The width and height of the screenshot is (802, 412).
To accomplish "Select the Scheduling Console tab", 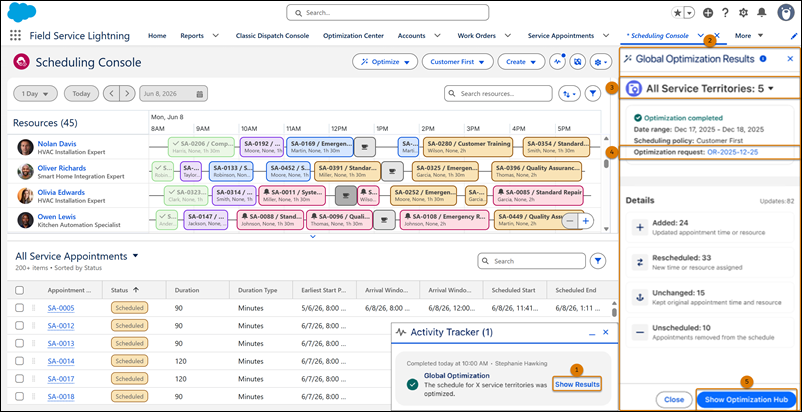I will pos(660,36).
